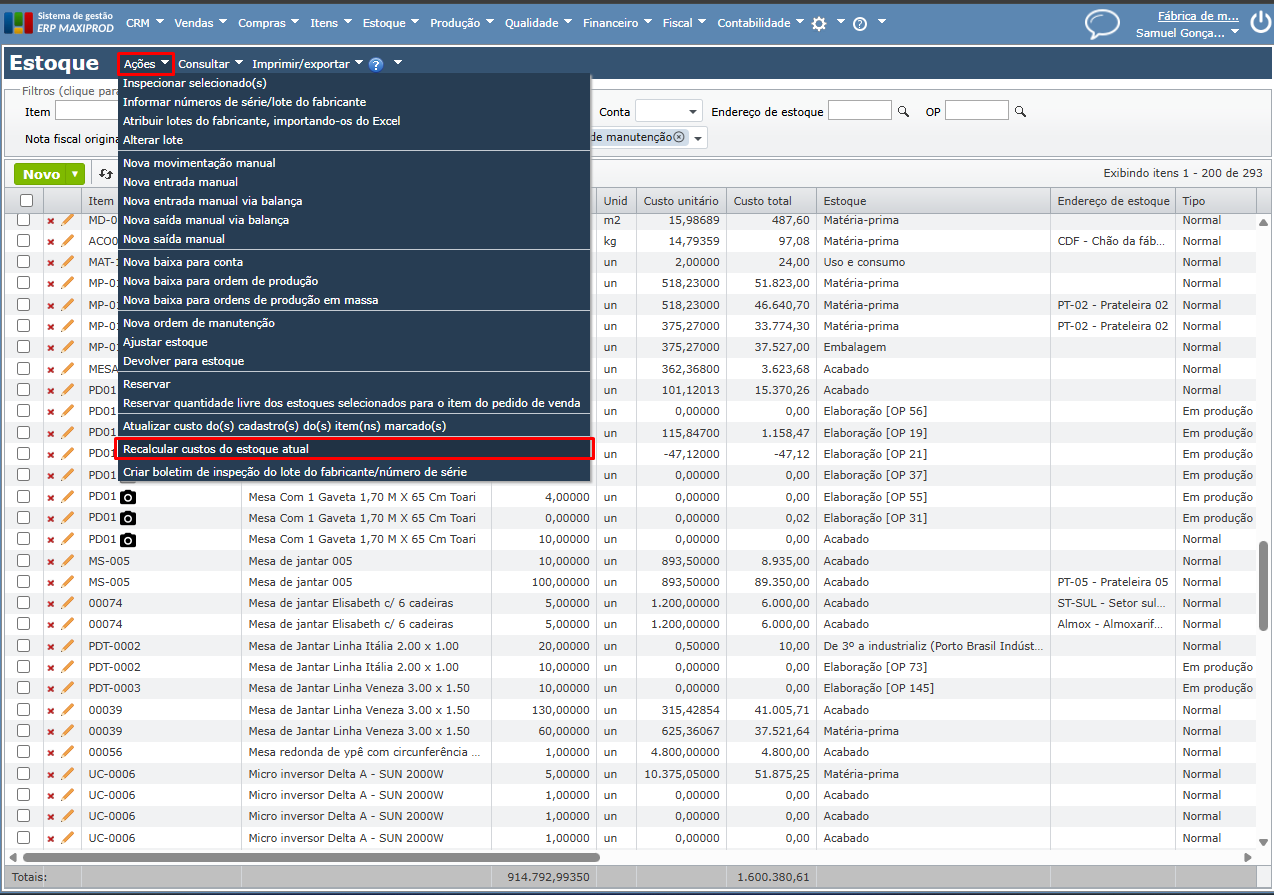This screenshot has width=1274, height=895.
Task: Open the camera photo icon on first PD01 row
Action: pos(128,497)
